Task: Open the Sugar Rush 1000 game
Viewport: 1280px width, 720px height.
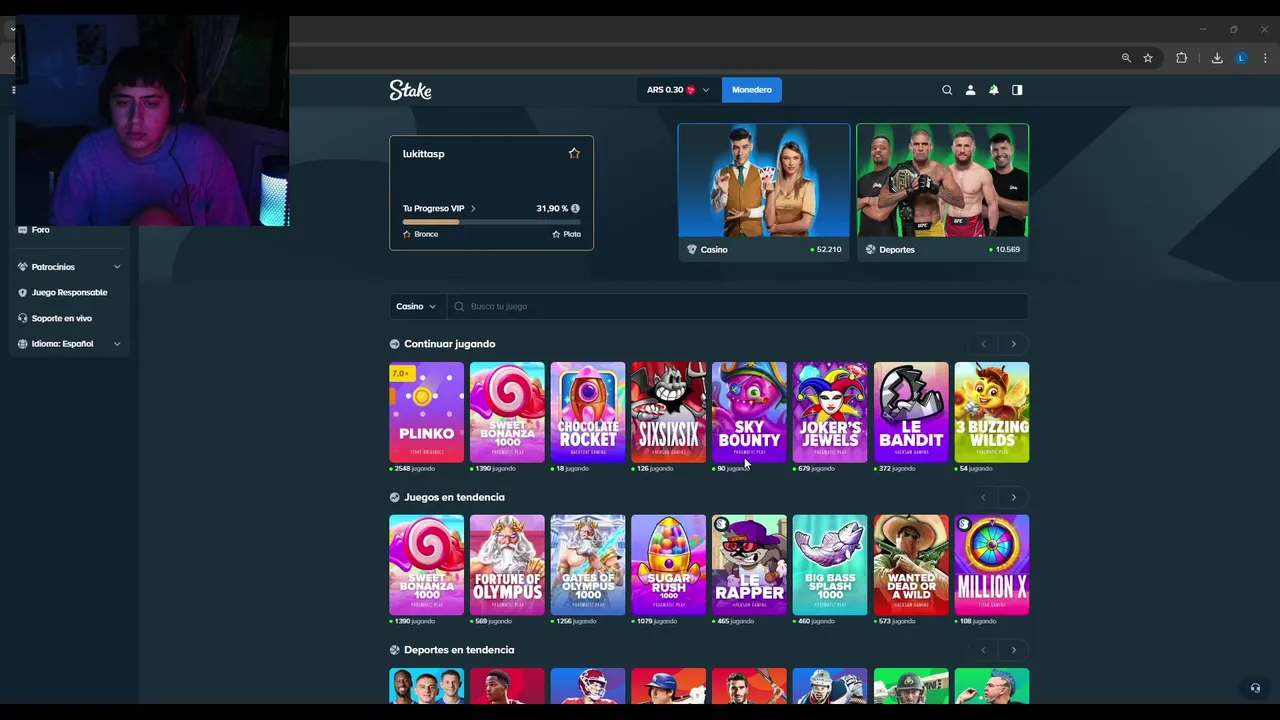Action: [669, 565]
